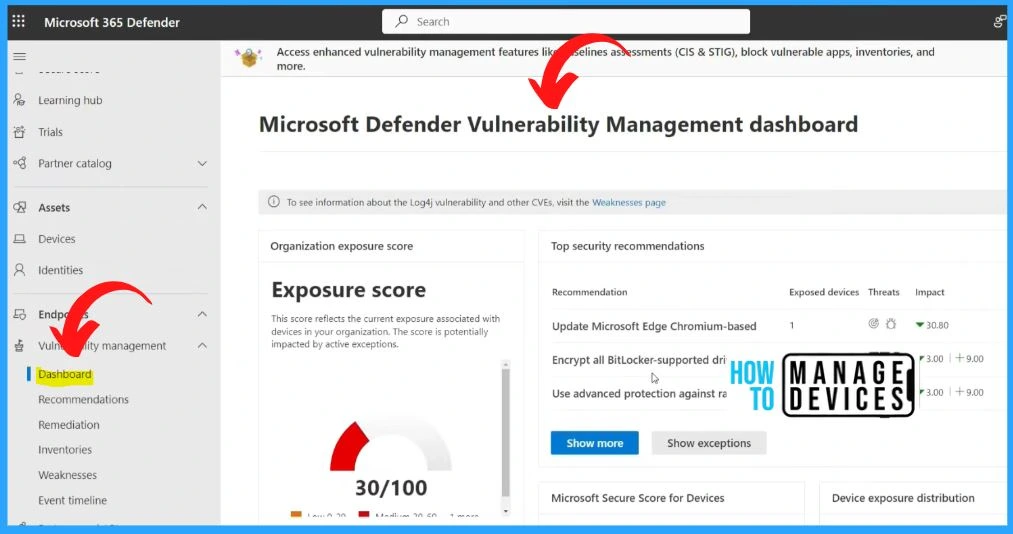
Task: Open the app launcher waffle icon
Action: pos(19,21)
